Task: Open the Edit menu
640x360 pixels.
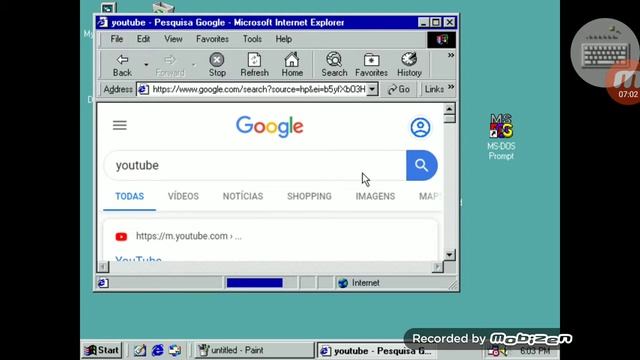Action: pyautogui.click(x=143, y=39)
